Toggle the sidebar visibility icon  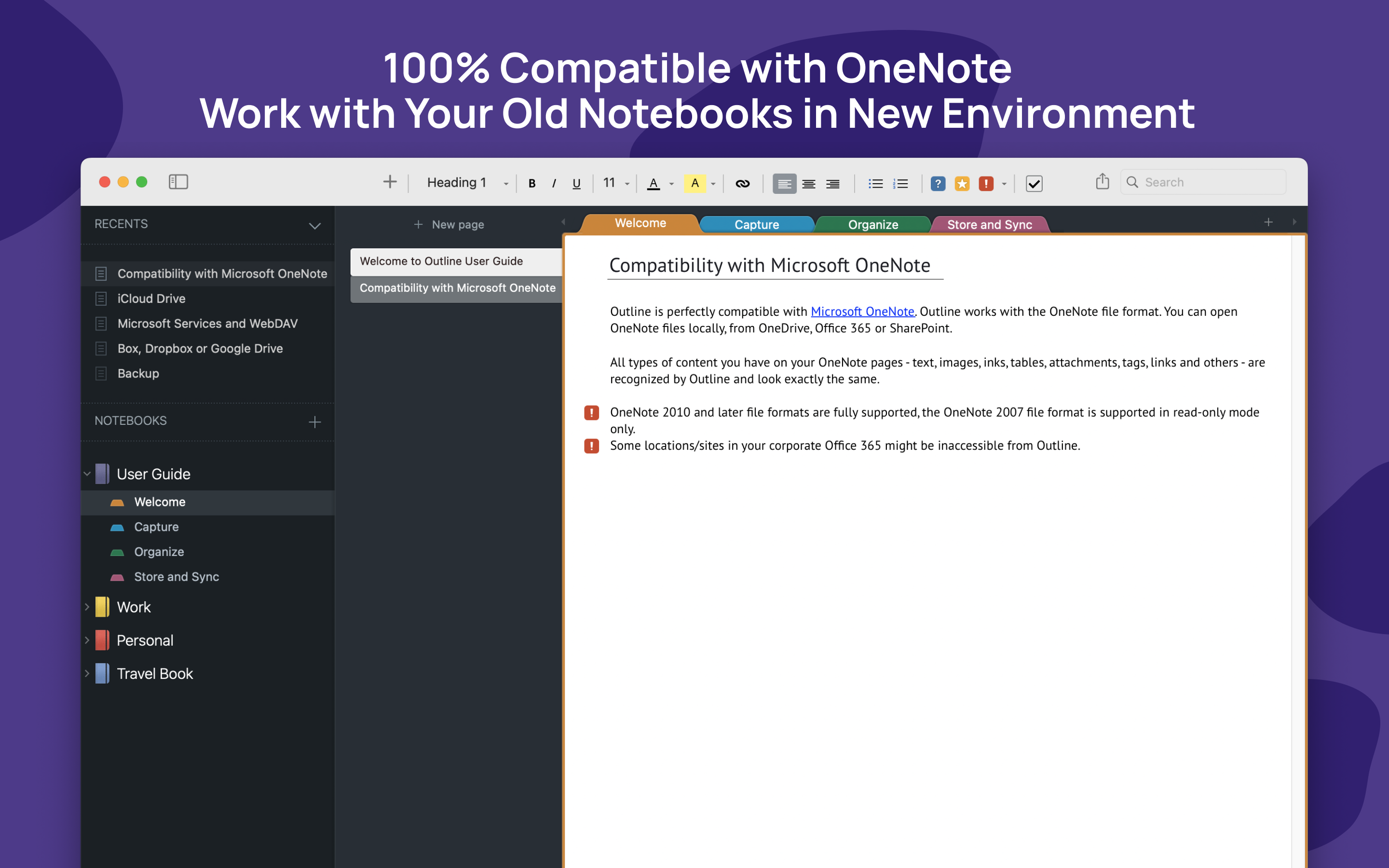[x=178, y=182]
